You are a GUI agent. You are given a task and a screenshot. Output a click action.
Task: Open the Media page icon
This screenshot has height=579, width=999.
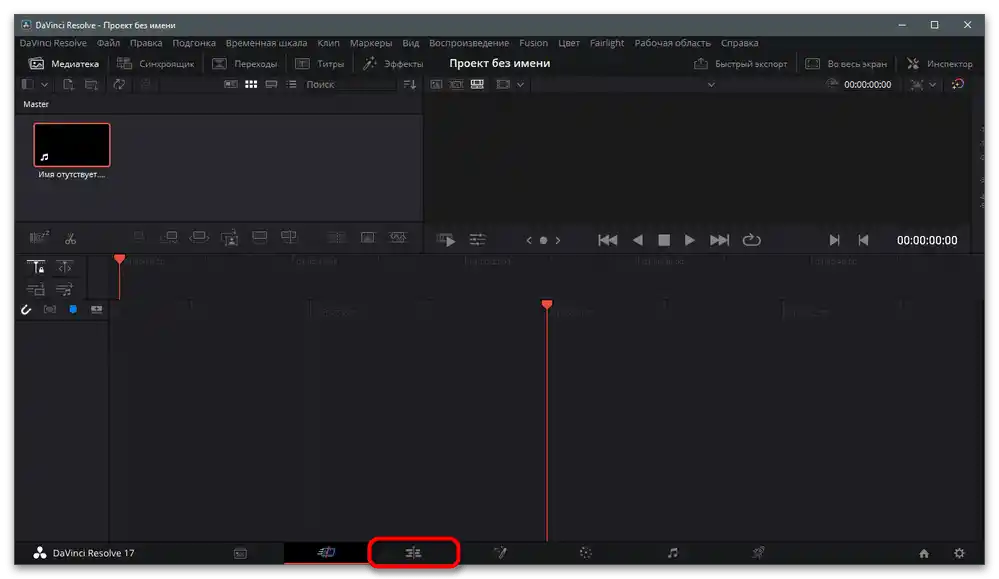pos(240,553)
